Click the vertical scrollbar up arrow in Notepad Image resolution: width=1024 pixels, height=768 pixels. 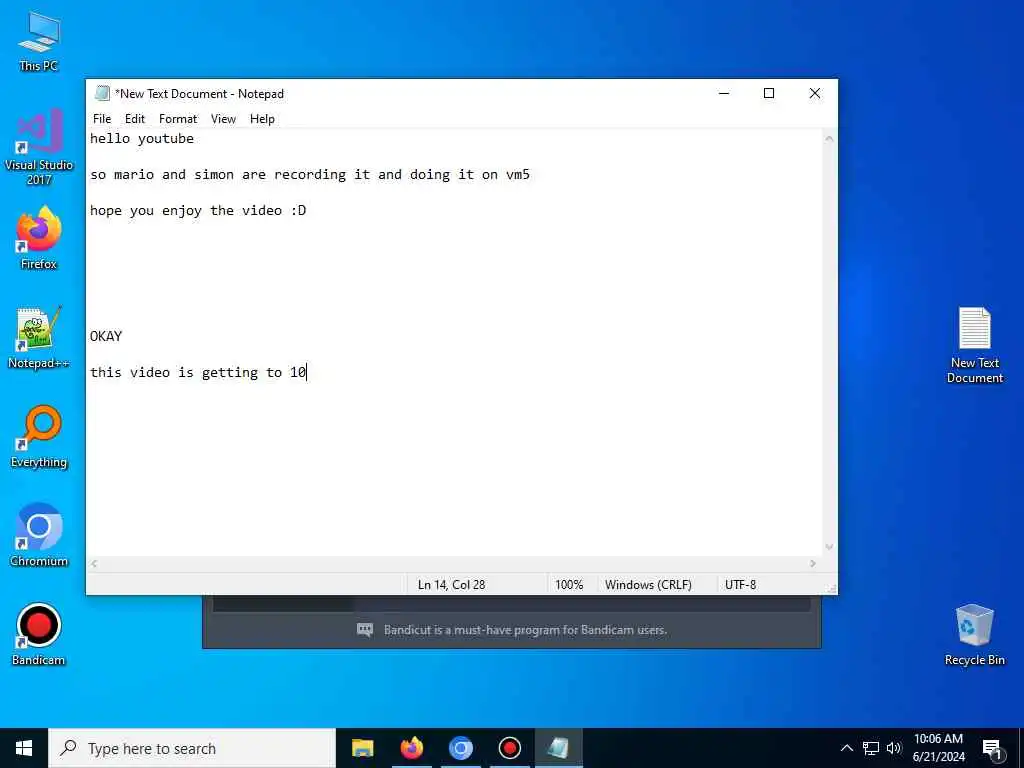(x=829, y=138)
